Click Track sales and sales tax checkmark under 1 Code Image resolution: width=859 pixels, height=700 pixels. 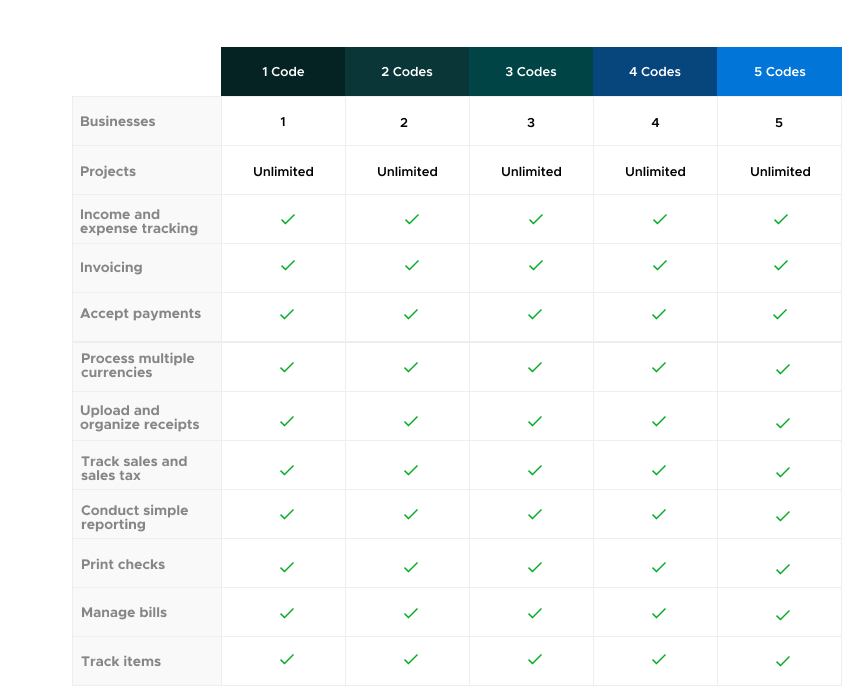287,469
